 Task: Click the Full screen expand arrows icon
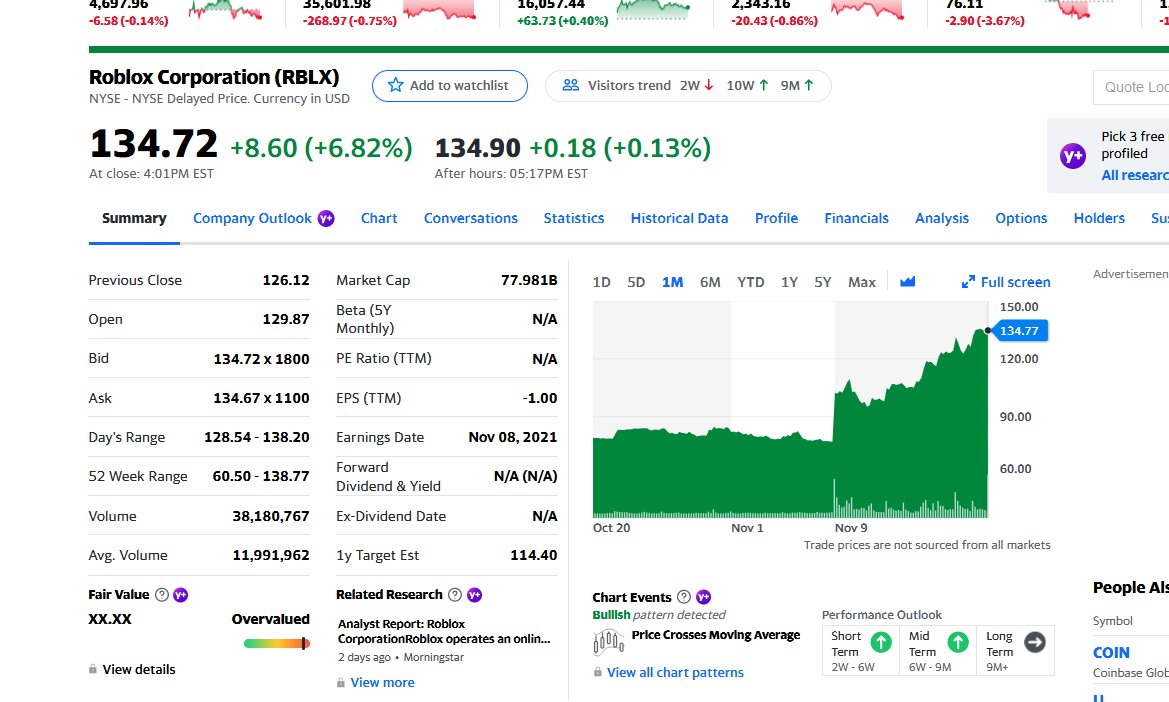[968, 282]
